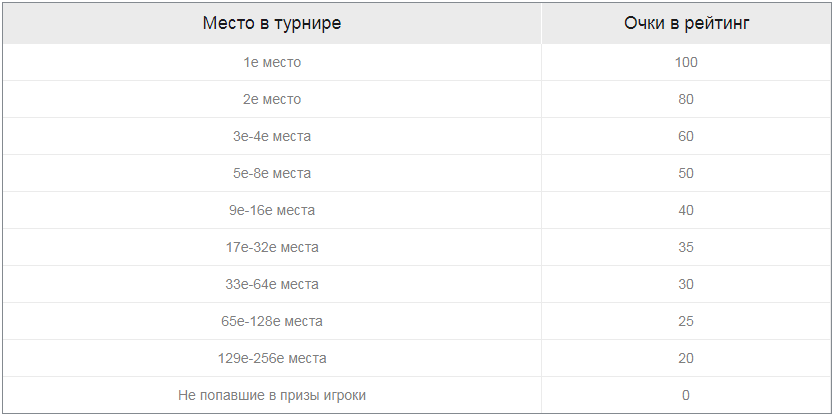
Task: Click the '5е-8е места' cell
Action: [x=272, y=173]
